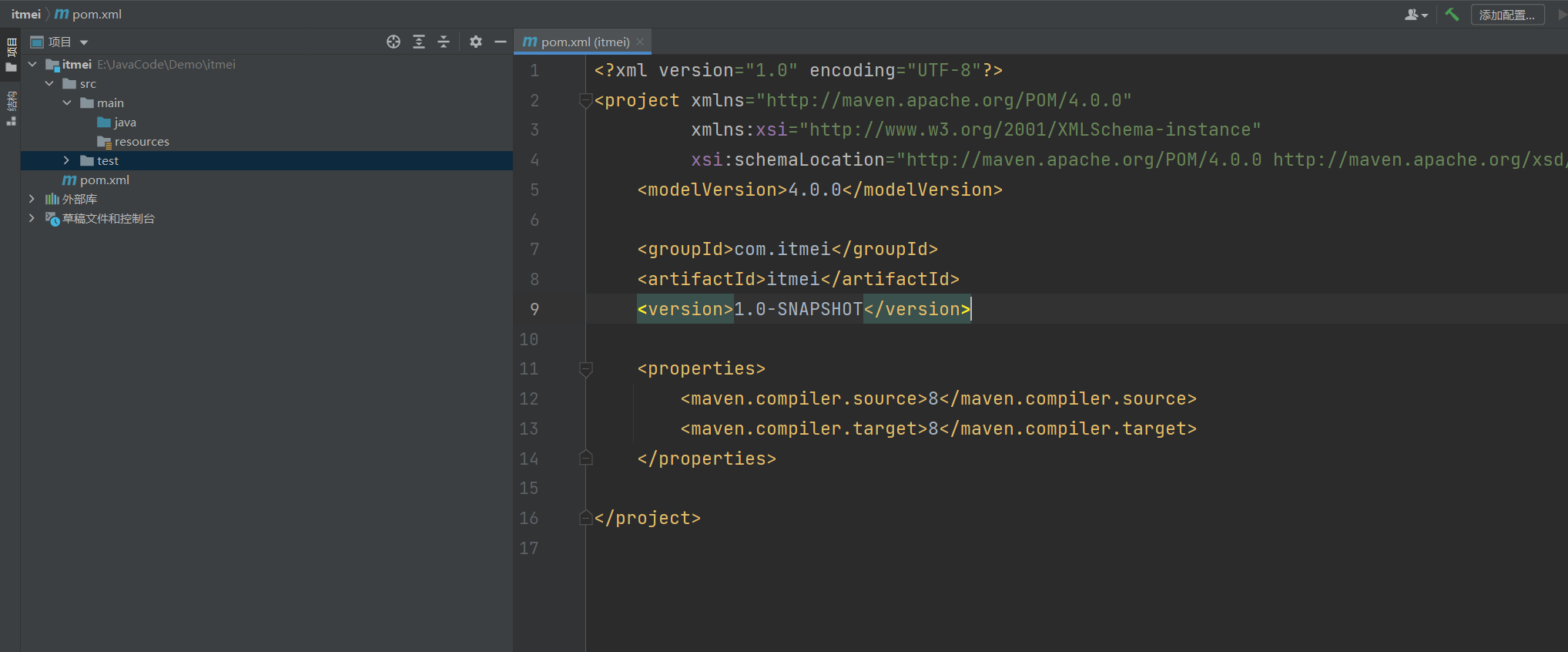The height and width of the screenshot is (652, 1568).
Task: Select the test folder in tree
Action: pyautogui.click(x=100, y=160)
